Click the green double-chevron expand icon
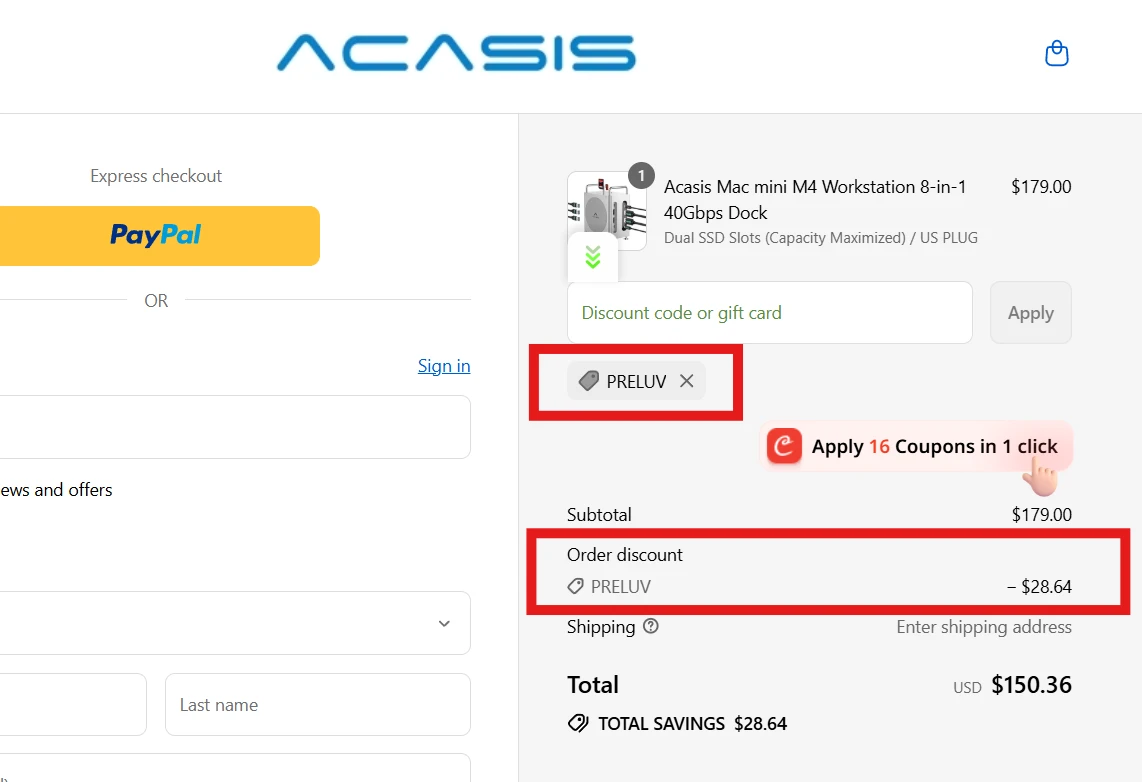This screenshot has height=782, width=1142. 593,257
